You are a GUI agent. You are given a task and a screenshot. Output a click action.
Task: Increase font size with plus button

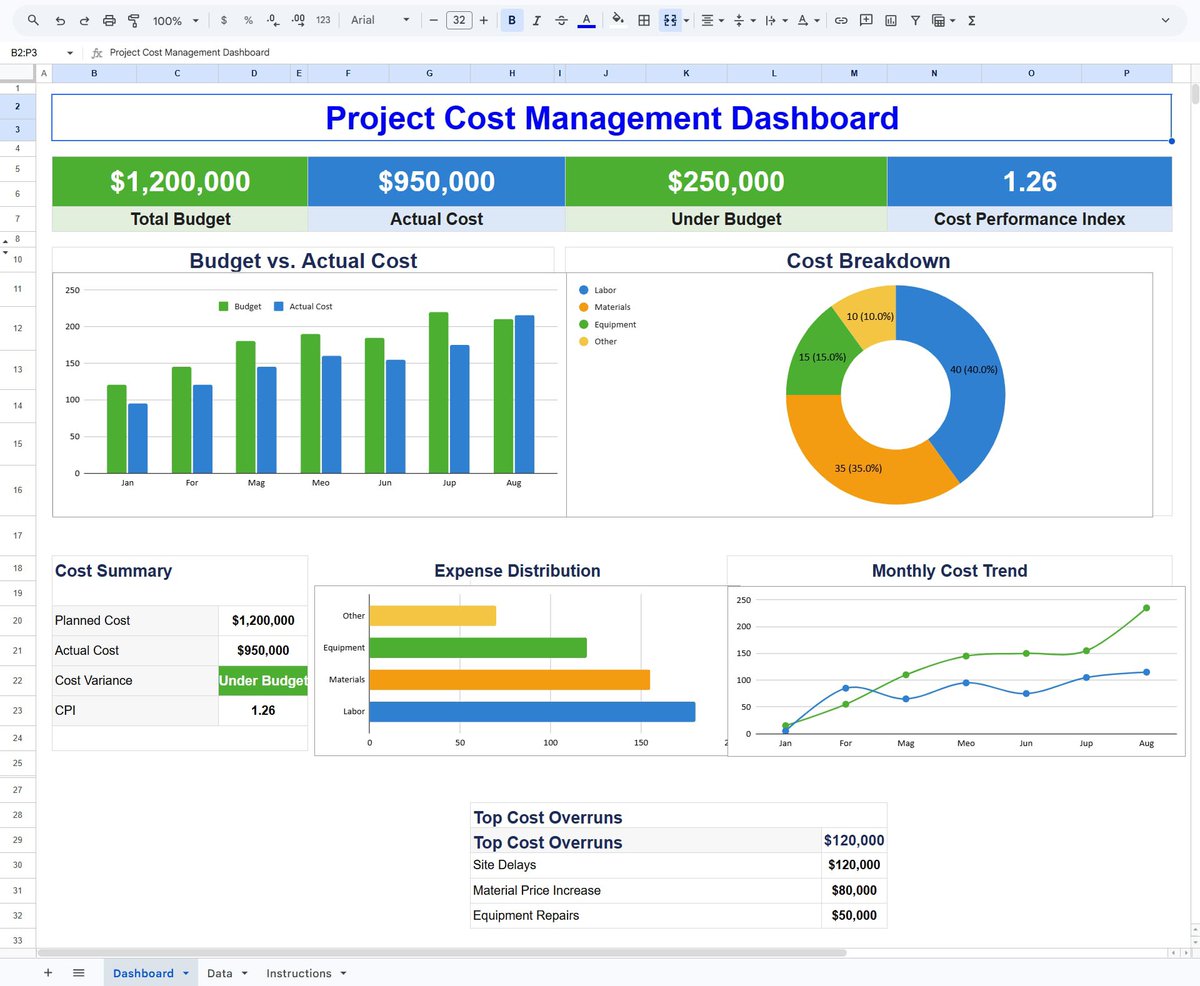click(x=484, y=20)
